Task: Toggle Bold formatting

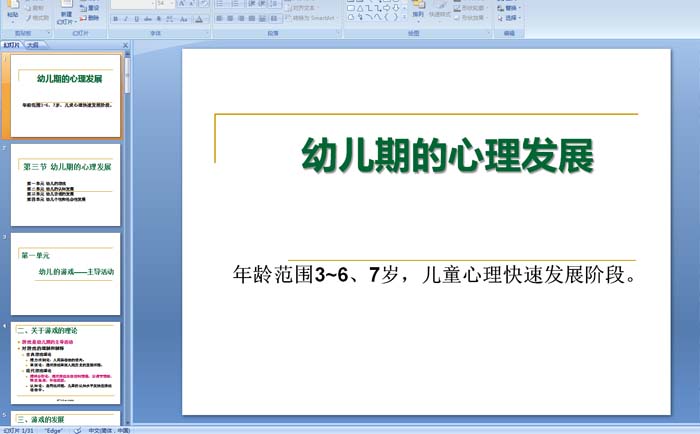Action: tap(116, 19)
